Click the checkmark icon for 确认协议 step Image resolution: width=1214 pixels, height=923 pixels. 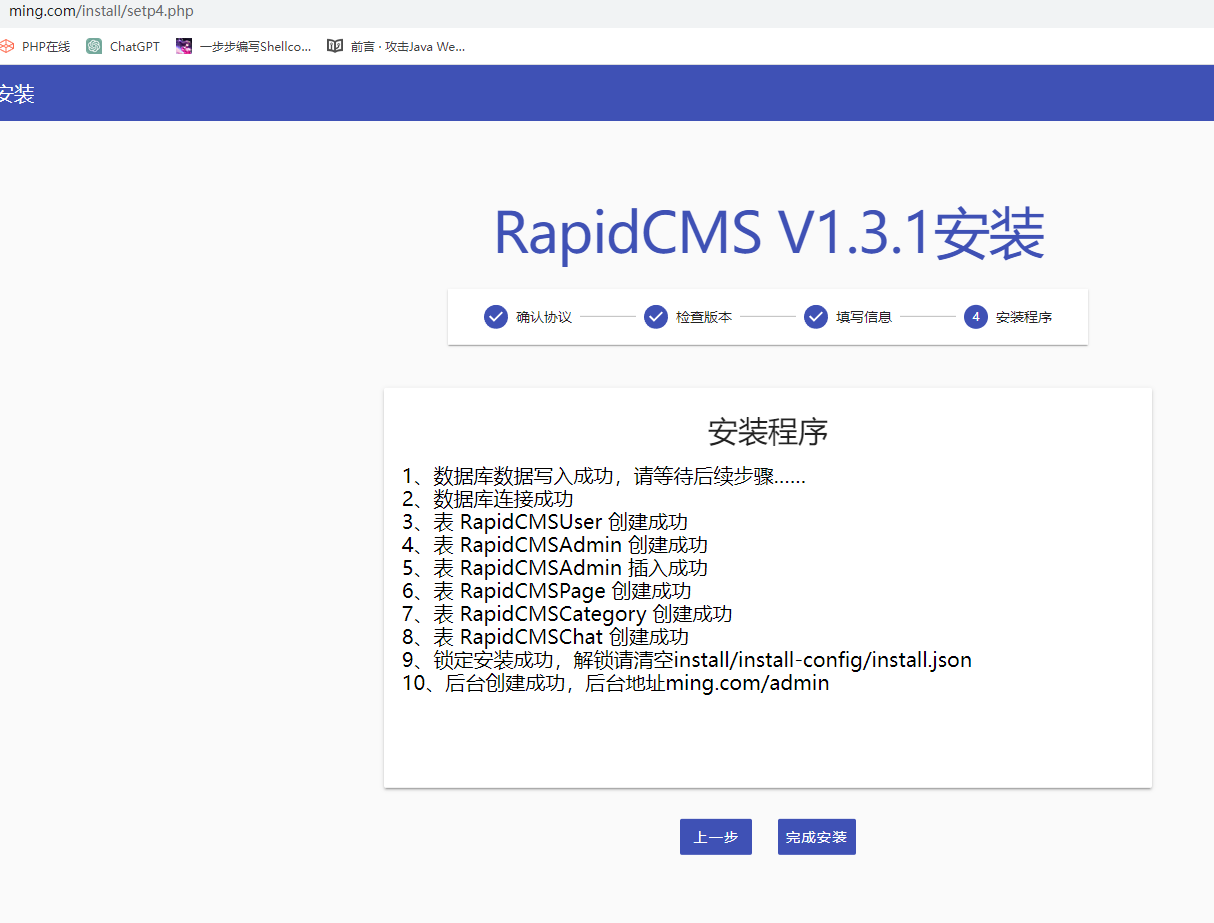tap(496, 317)
